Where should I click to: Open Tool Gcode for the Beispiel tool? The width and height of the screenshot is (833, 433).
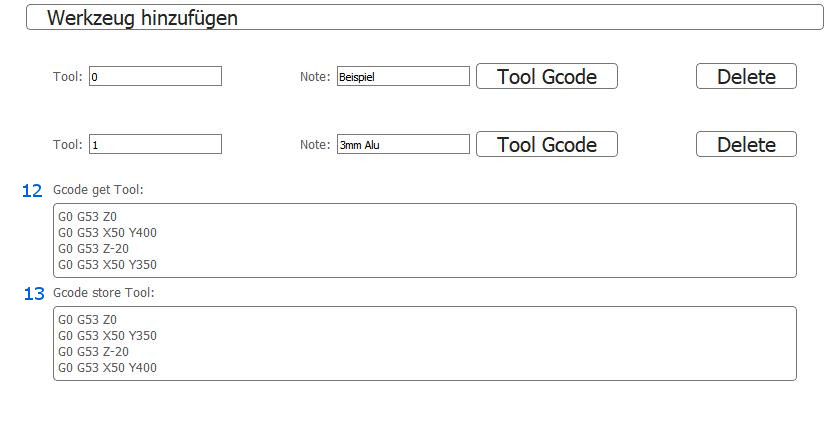pos(547,76)
